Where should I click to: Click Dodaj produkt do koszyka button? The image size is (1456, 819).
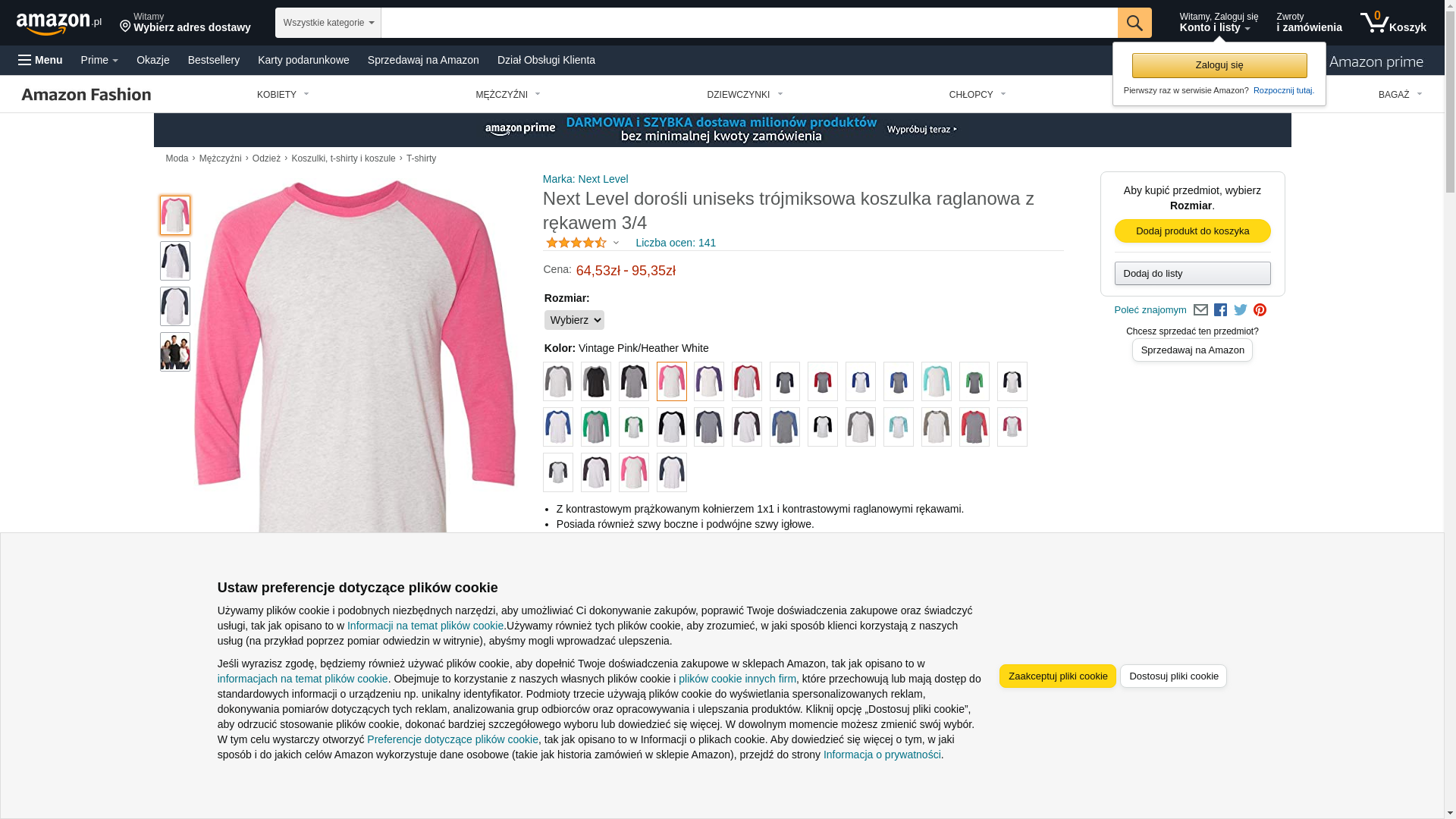coord(1192,231)
